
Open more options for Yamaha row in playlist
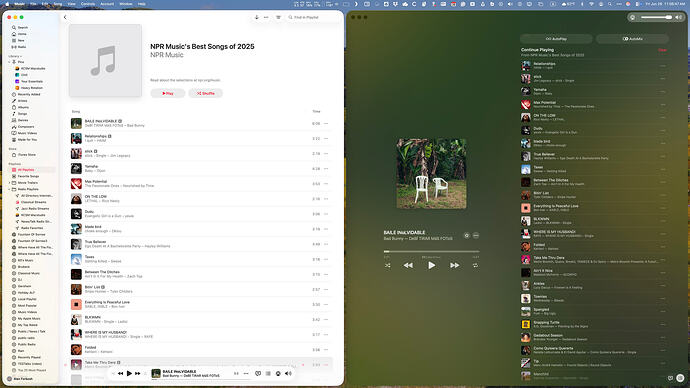(326, 168)
